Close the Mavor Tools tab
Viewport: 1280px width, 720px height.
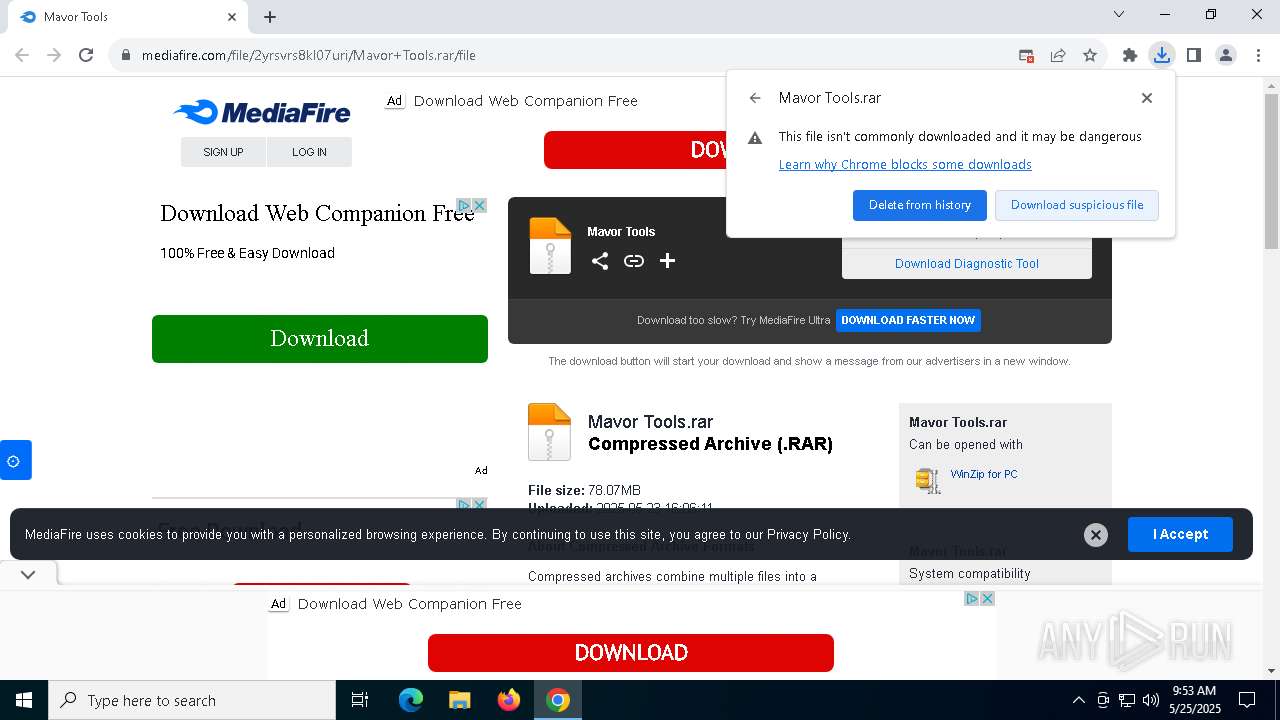232,17
